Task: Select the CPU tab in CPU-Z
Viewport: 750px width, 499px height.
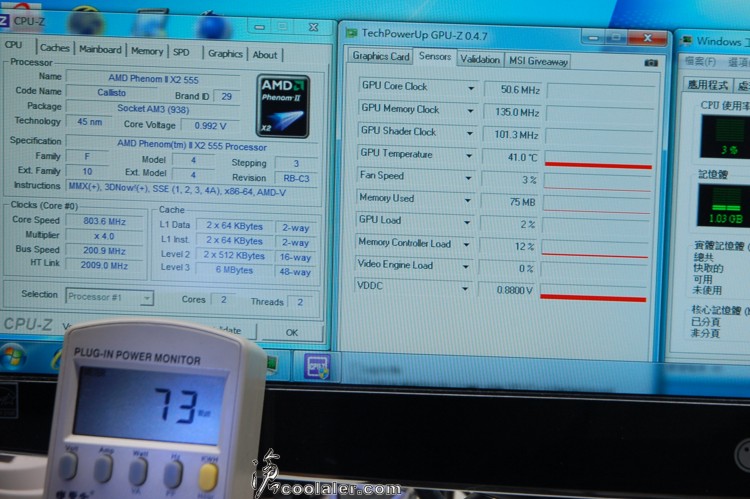Action: pyautogui.click(x=14, y=45)
